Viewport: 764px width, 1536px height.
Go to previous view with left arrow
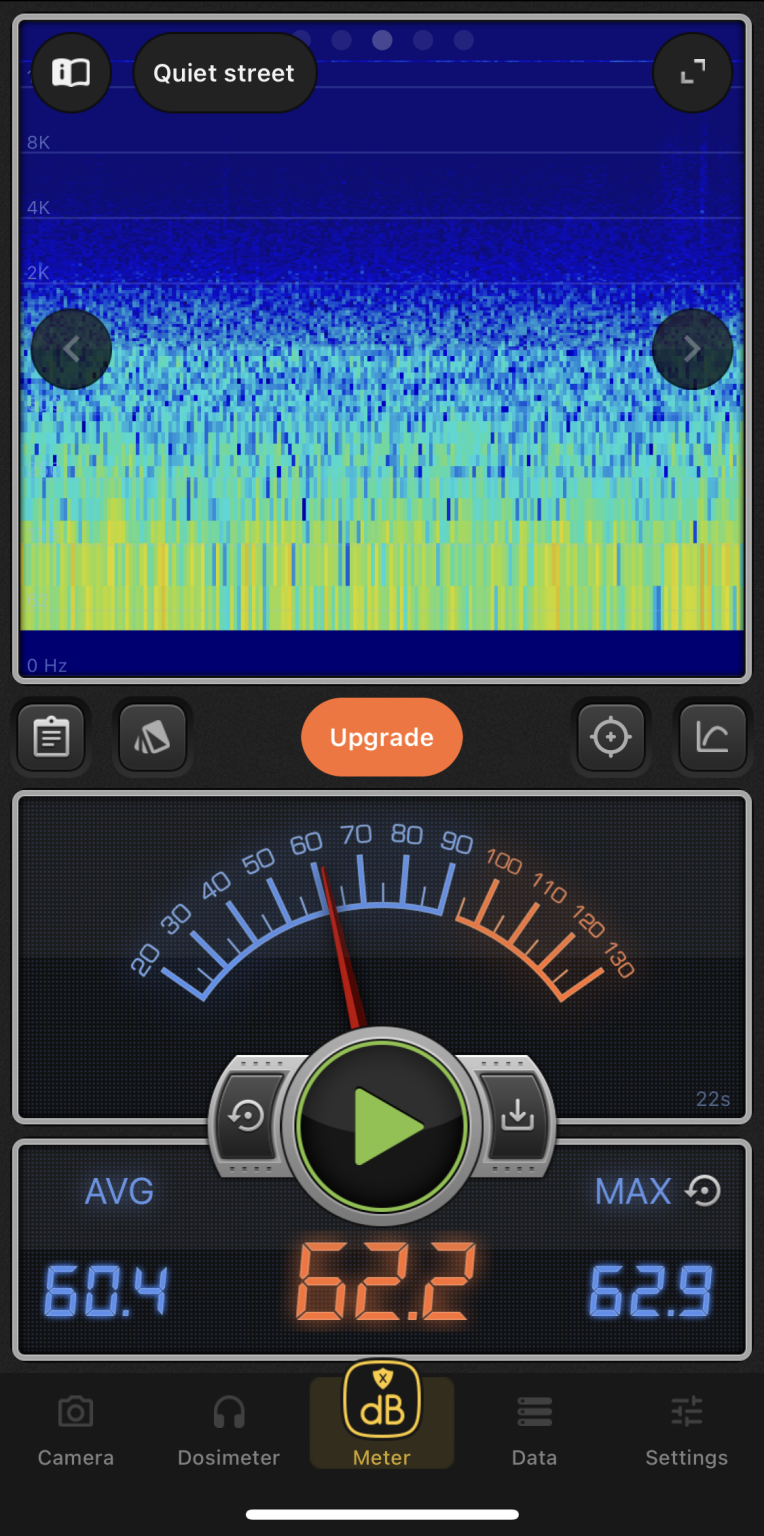click(x=71, y=349)
